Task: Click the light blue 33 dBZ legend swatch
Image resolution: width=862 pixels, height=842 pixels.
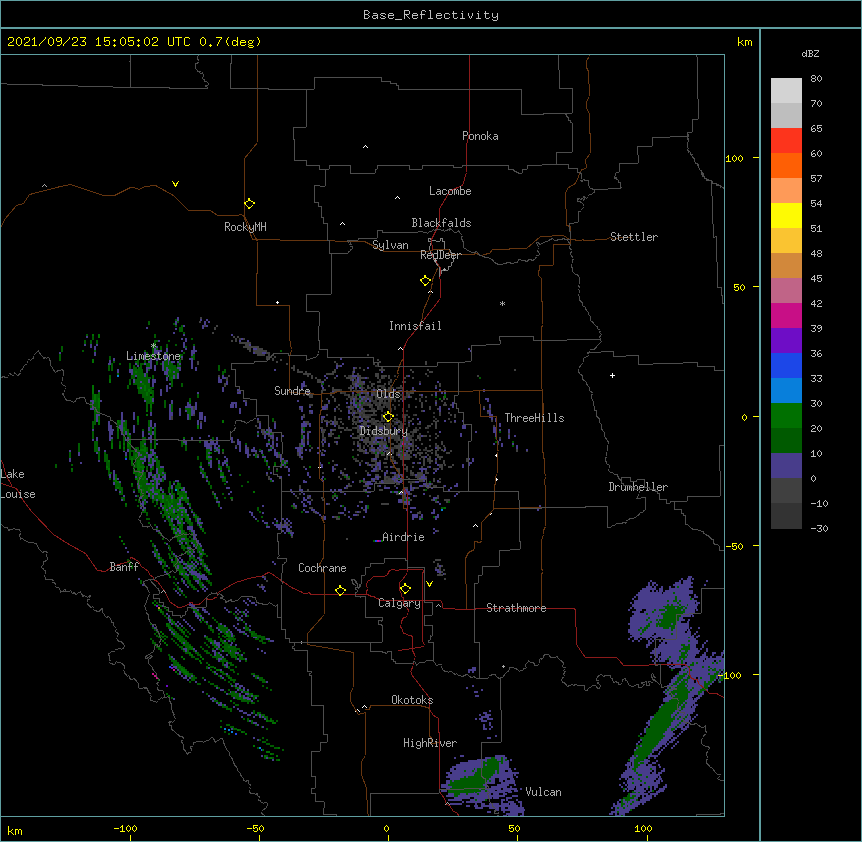Action: coord(786,391)
